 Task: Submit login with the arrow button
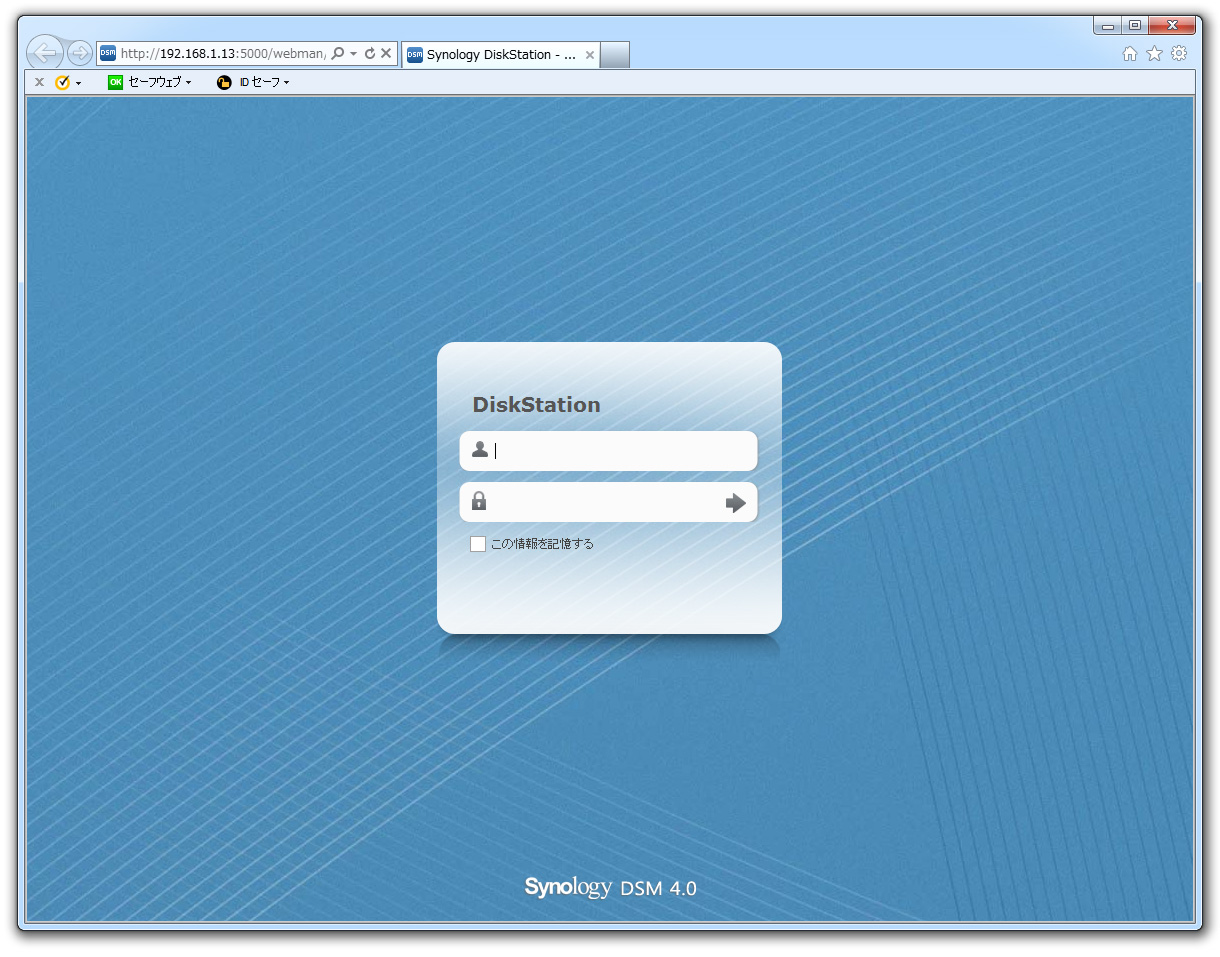tap(736, 503)
